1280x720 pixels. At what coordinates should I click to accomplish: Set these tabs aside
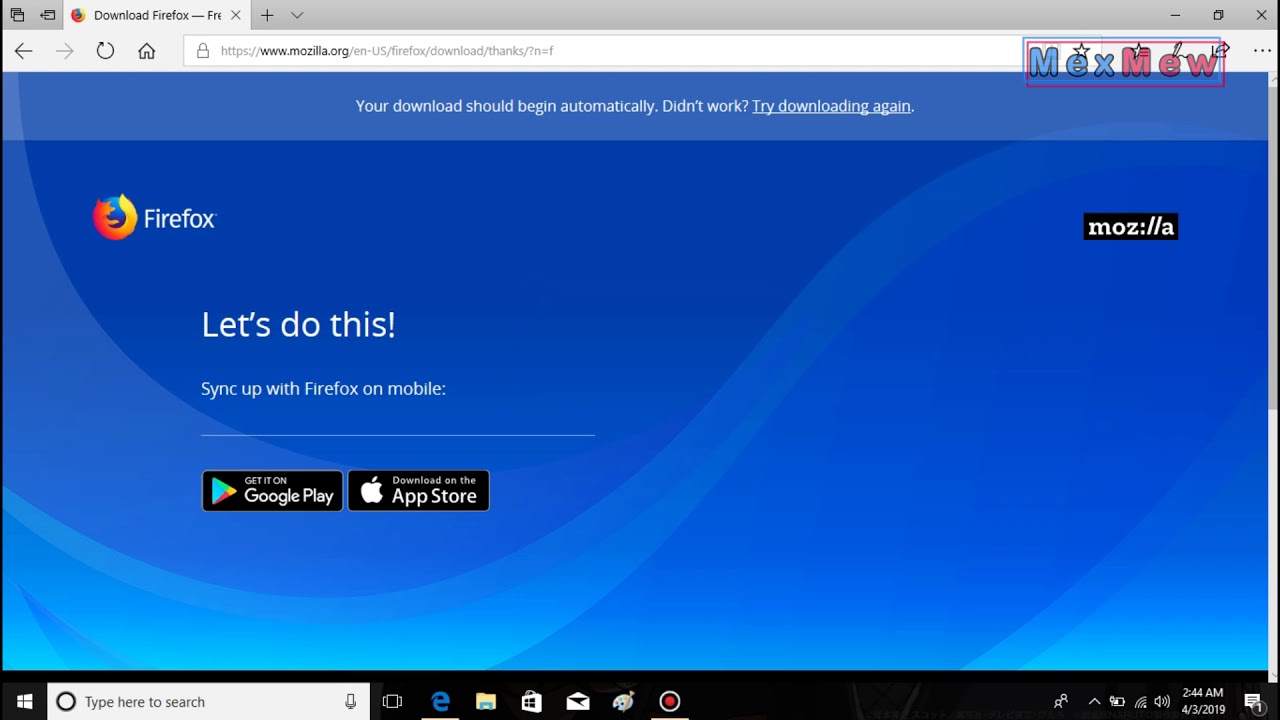(48, 15)
